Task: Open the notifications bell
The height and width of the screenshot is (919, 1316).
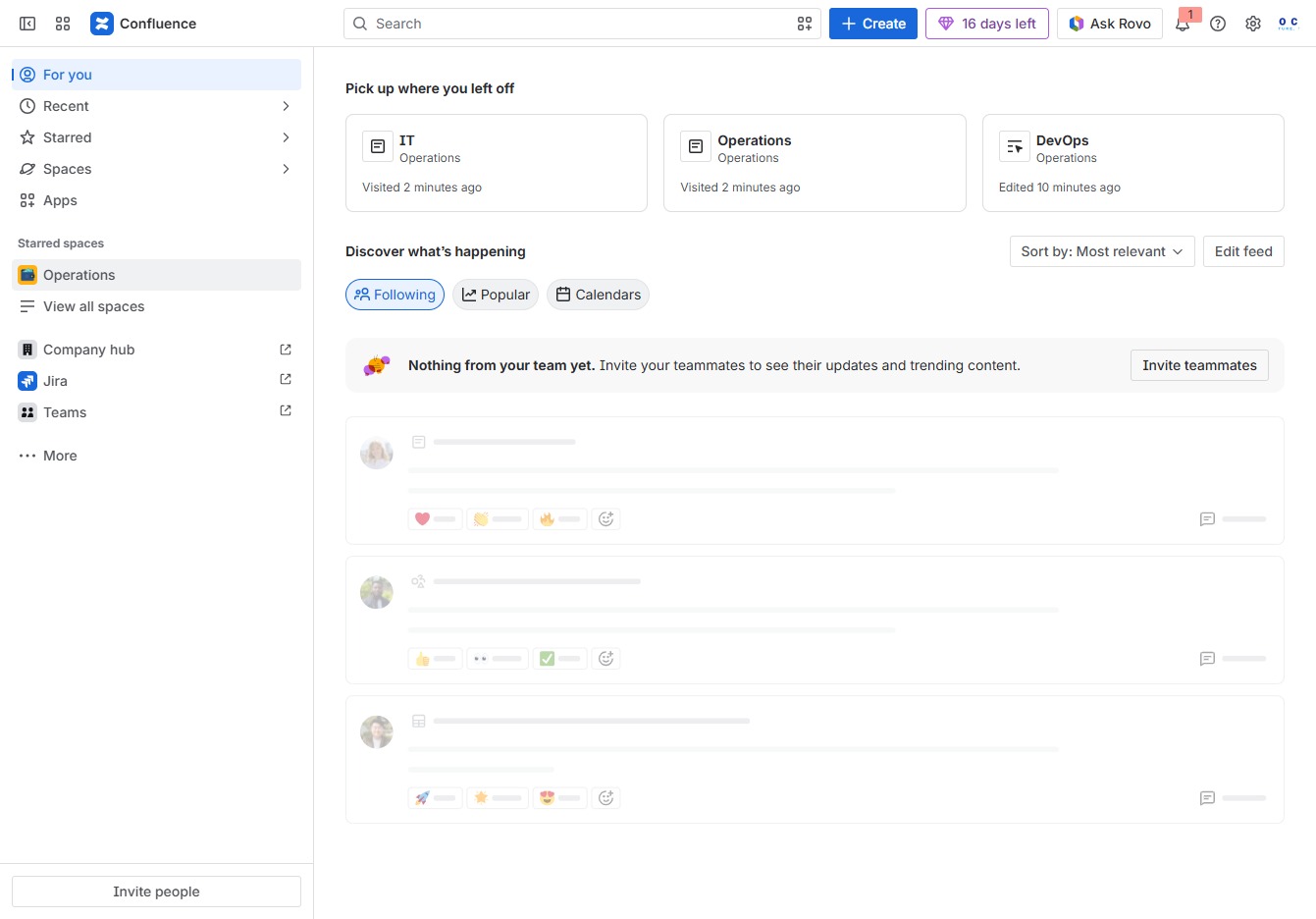Action: tap(1183, 24)
